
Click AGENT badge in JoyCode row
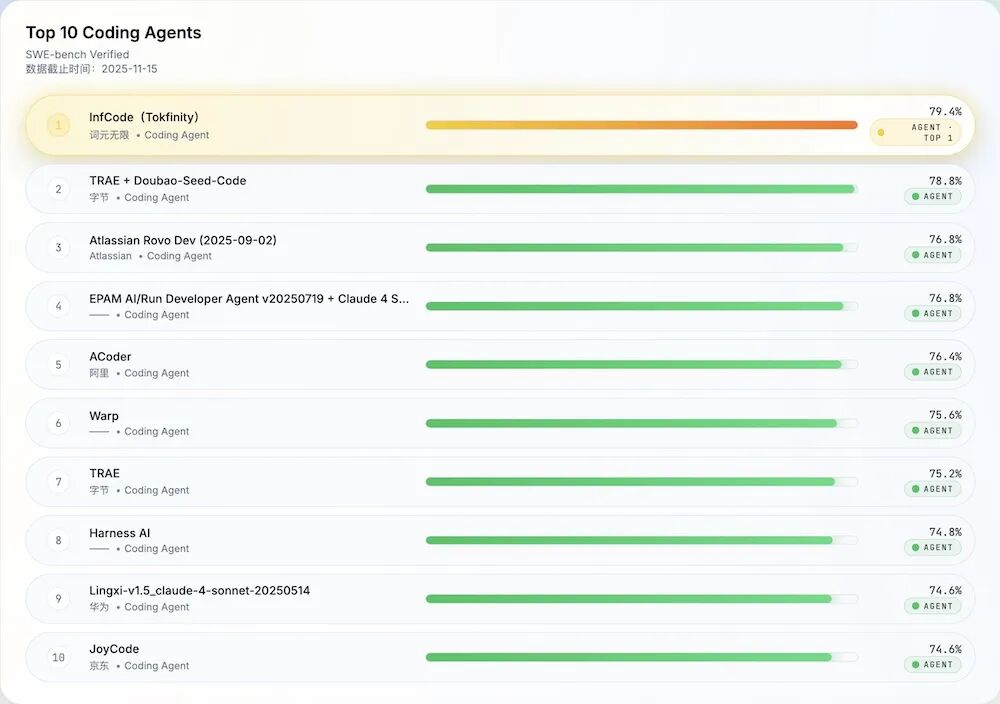pos(932,664)
